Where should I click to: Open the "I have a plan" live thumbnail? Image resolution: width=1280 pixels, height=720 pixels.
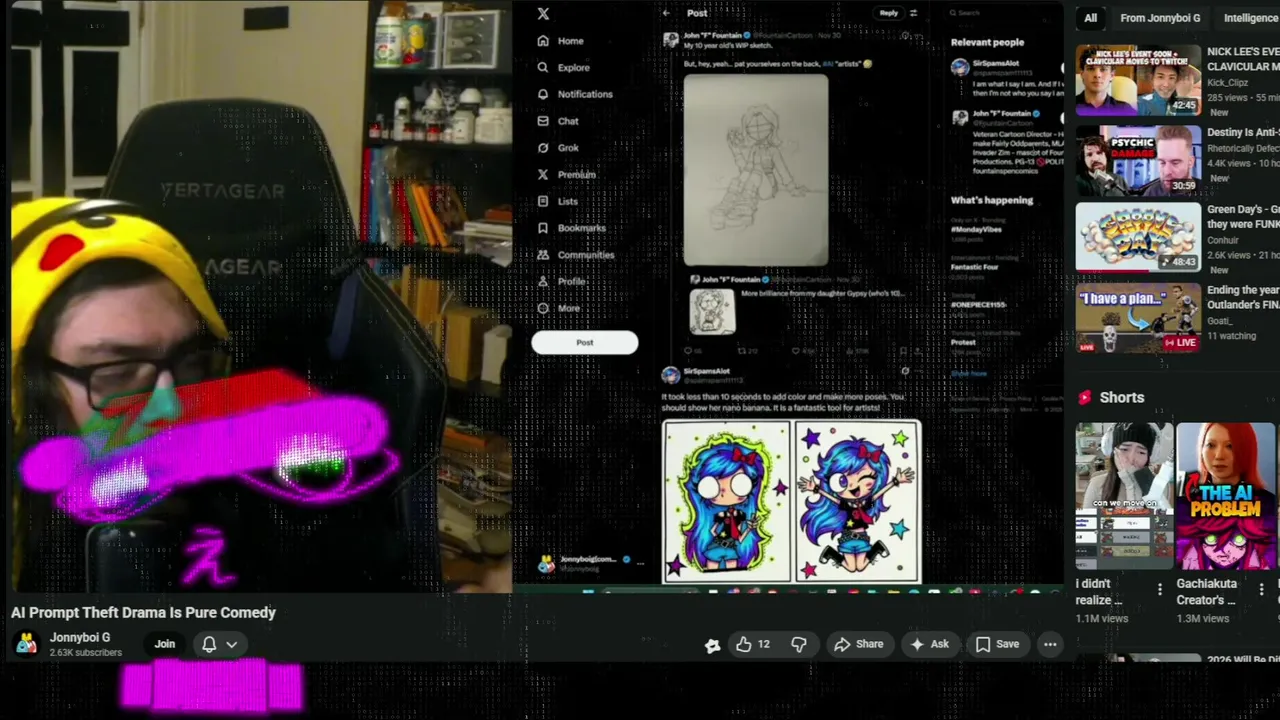[x=1138, y=317]
